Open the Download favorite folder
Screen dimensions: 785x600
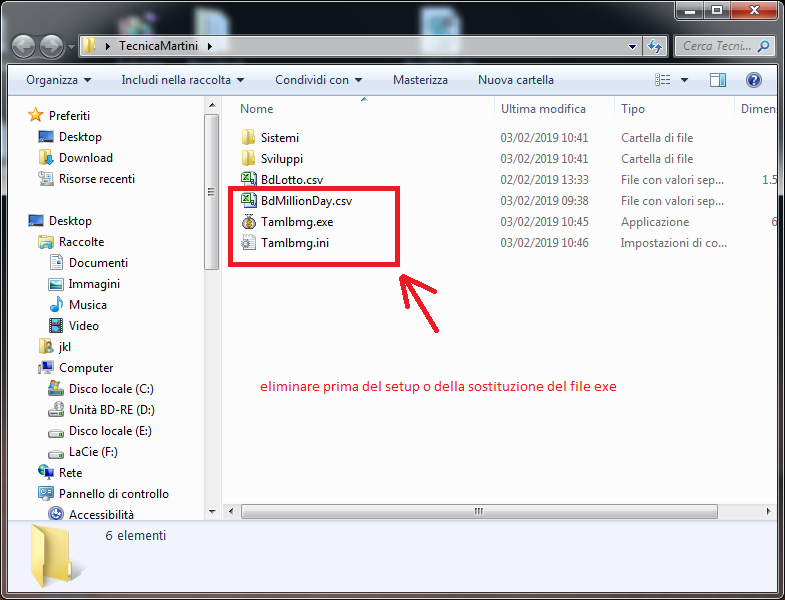(76, 158)
